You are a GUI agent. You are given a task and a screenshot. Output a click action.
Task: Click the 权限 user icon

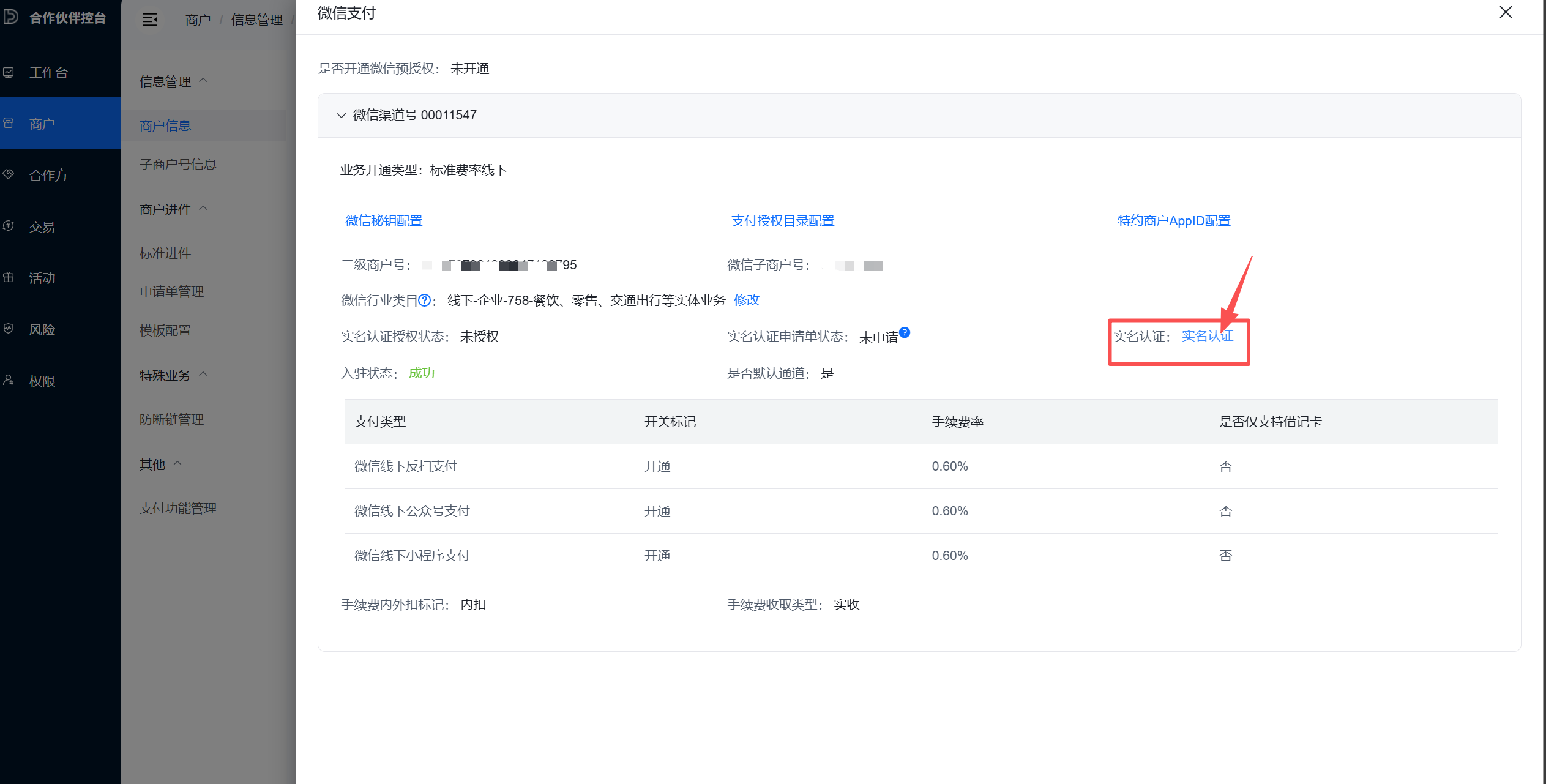tap(9, 380)
